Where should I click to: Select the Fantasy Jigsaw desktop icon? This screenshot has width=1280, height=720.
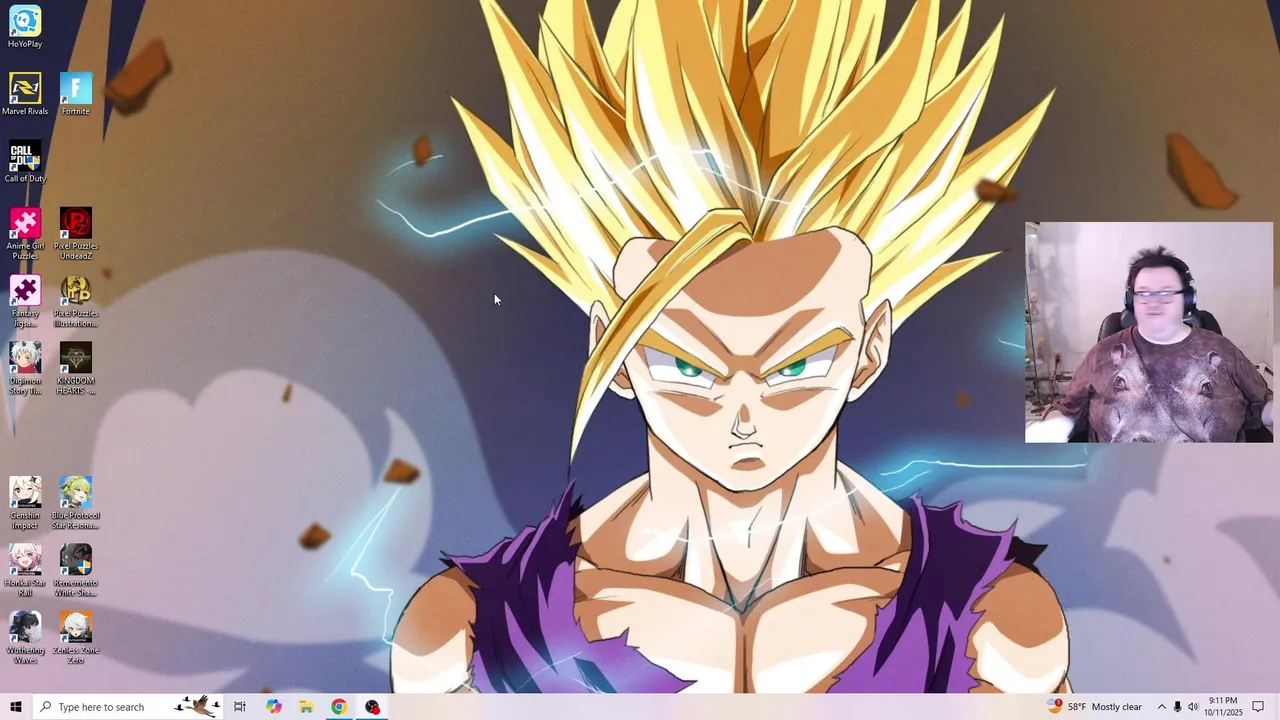tap(25, 302)
